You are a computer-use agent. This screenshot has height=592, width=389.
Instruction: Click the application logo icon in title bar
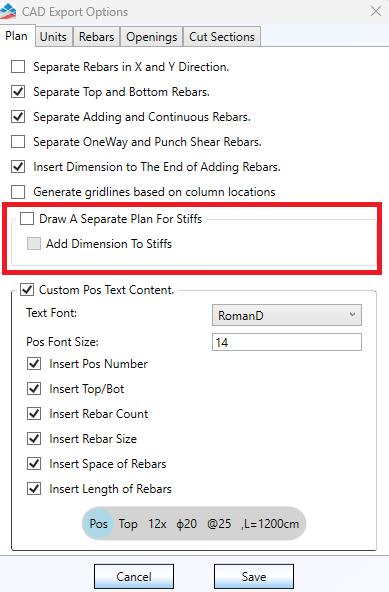pyautogui.click(x=8, y=11)
